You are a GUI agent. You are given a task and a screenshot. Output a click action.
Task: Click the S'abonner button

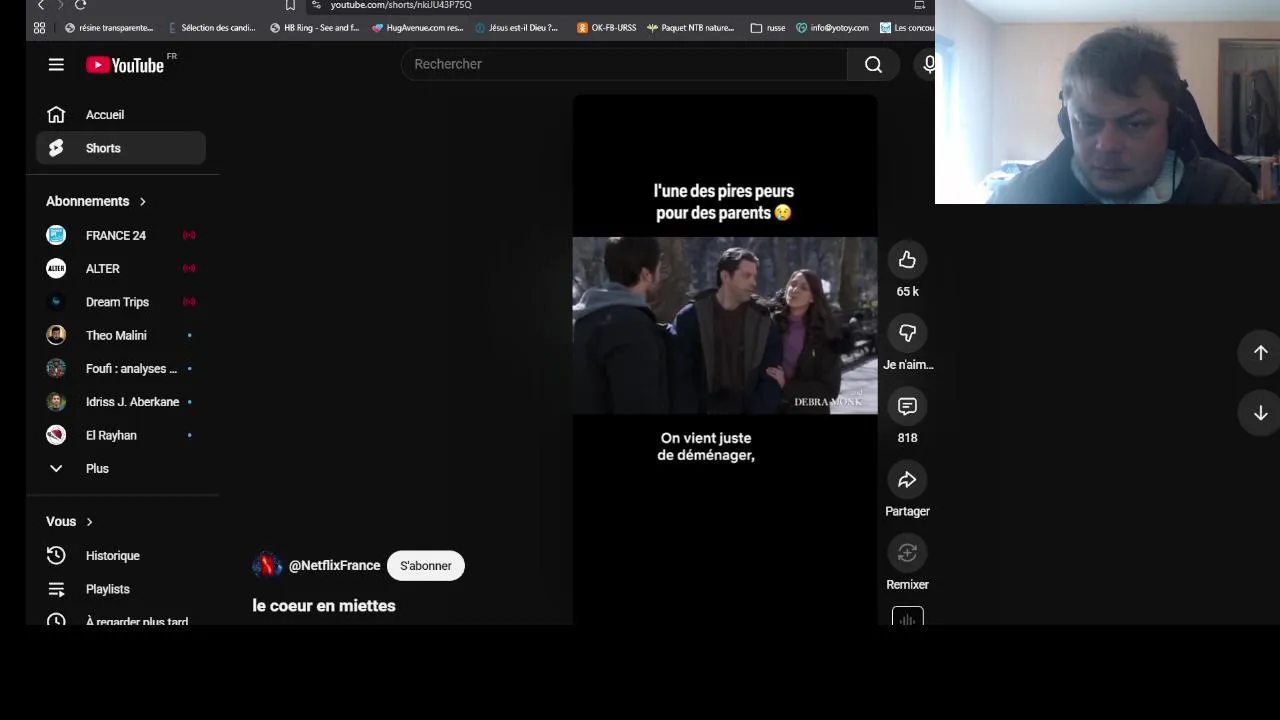point(426,566)
